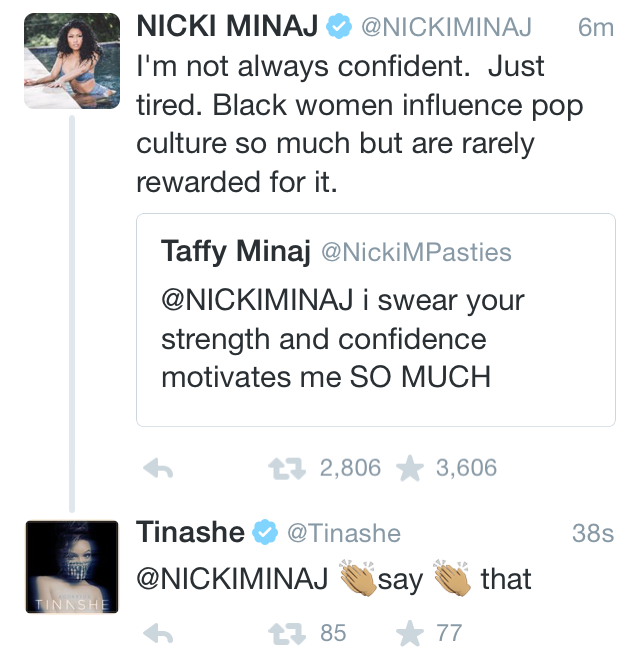Click the 6m timestamp
Viewport: 640px width, 664px height.
(x=596, y=29)
